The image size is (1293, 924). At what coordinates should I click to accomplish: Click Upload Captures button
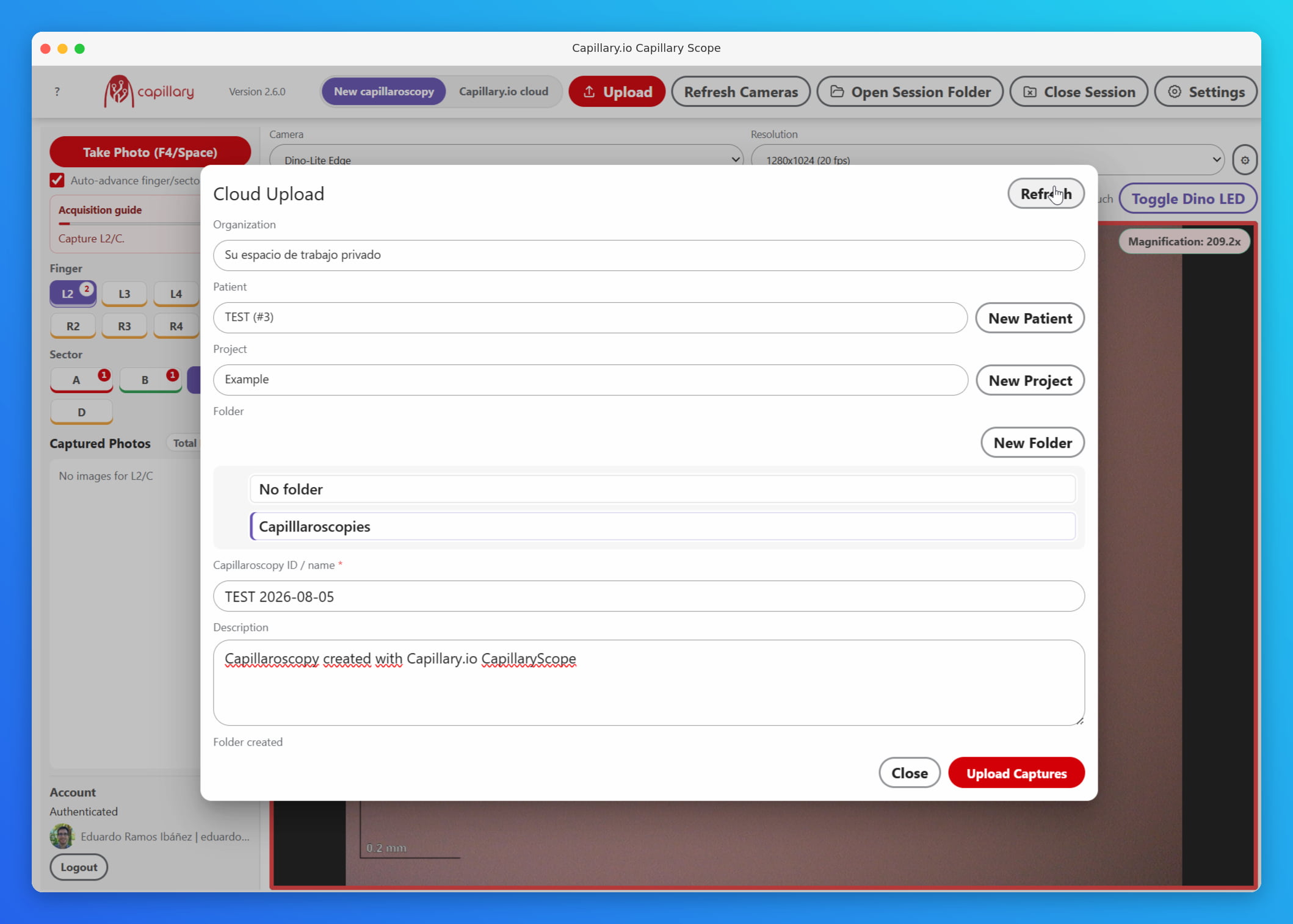point(1016,773)
